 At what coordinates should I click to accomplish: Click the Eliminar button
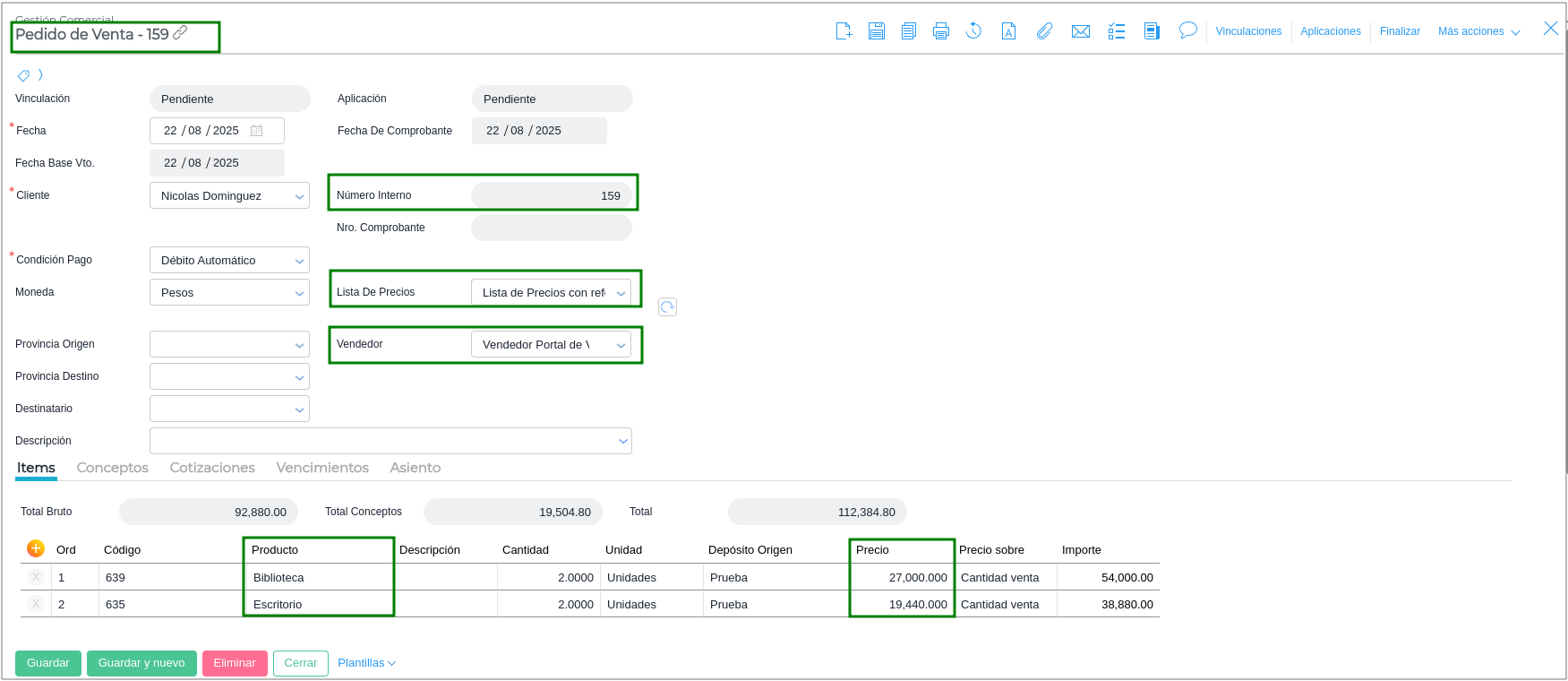(235, 663)
